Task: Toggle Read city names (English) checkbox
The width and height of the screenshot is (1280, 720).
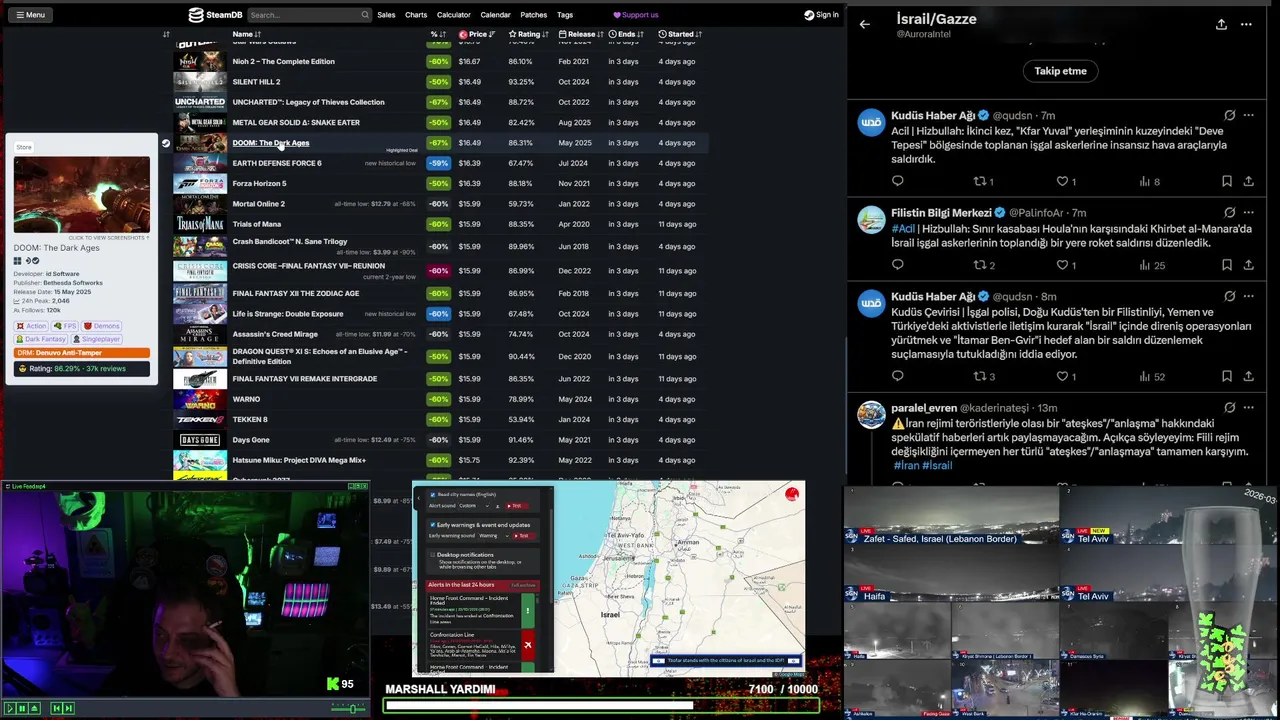Action: coord(432,495)
